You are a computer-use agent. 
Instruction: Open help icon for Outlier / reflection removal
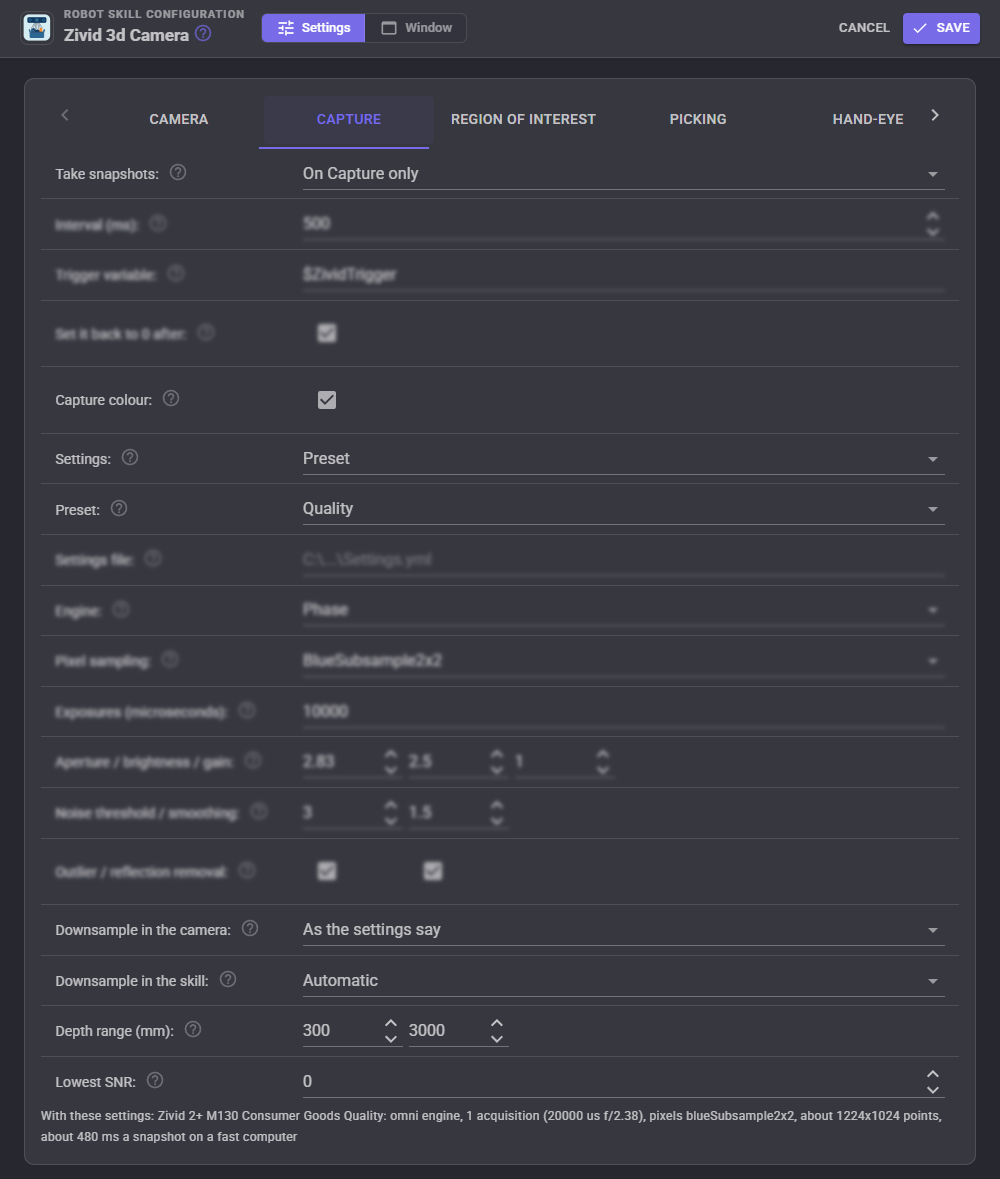(247, 870)
